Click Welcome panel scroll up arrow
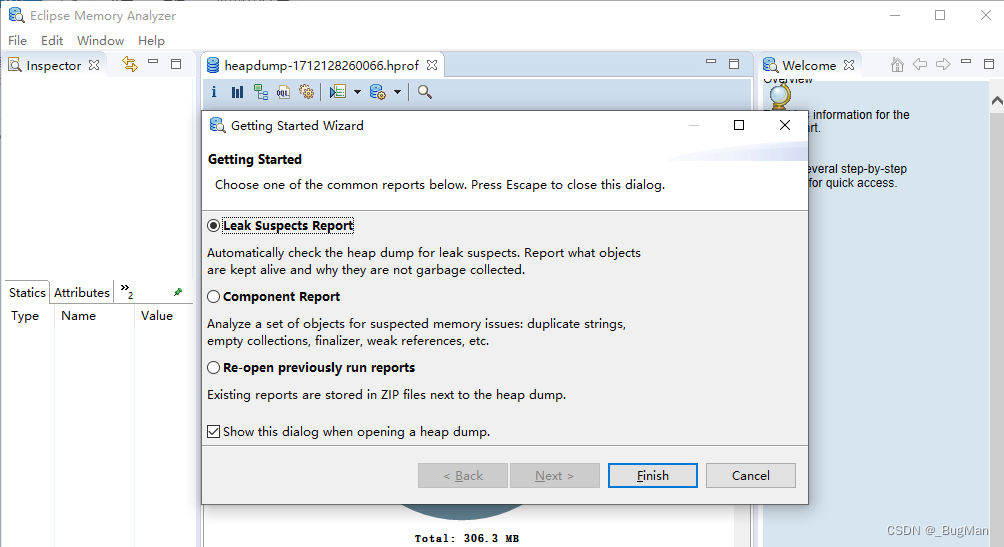Image resolution: width=1004 pixels, height=547 pixels. click(x=997, y=101)
